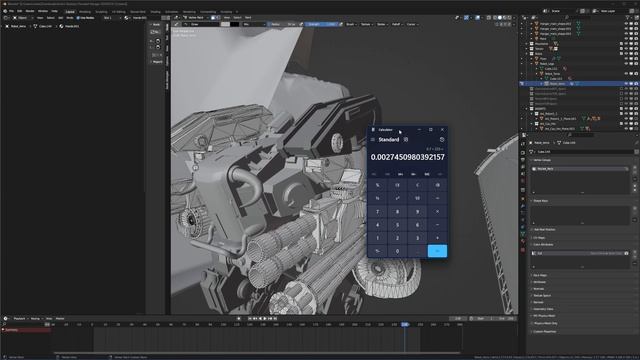Click primary gray paint color swatch

225,24
